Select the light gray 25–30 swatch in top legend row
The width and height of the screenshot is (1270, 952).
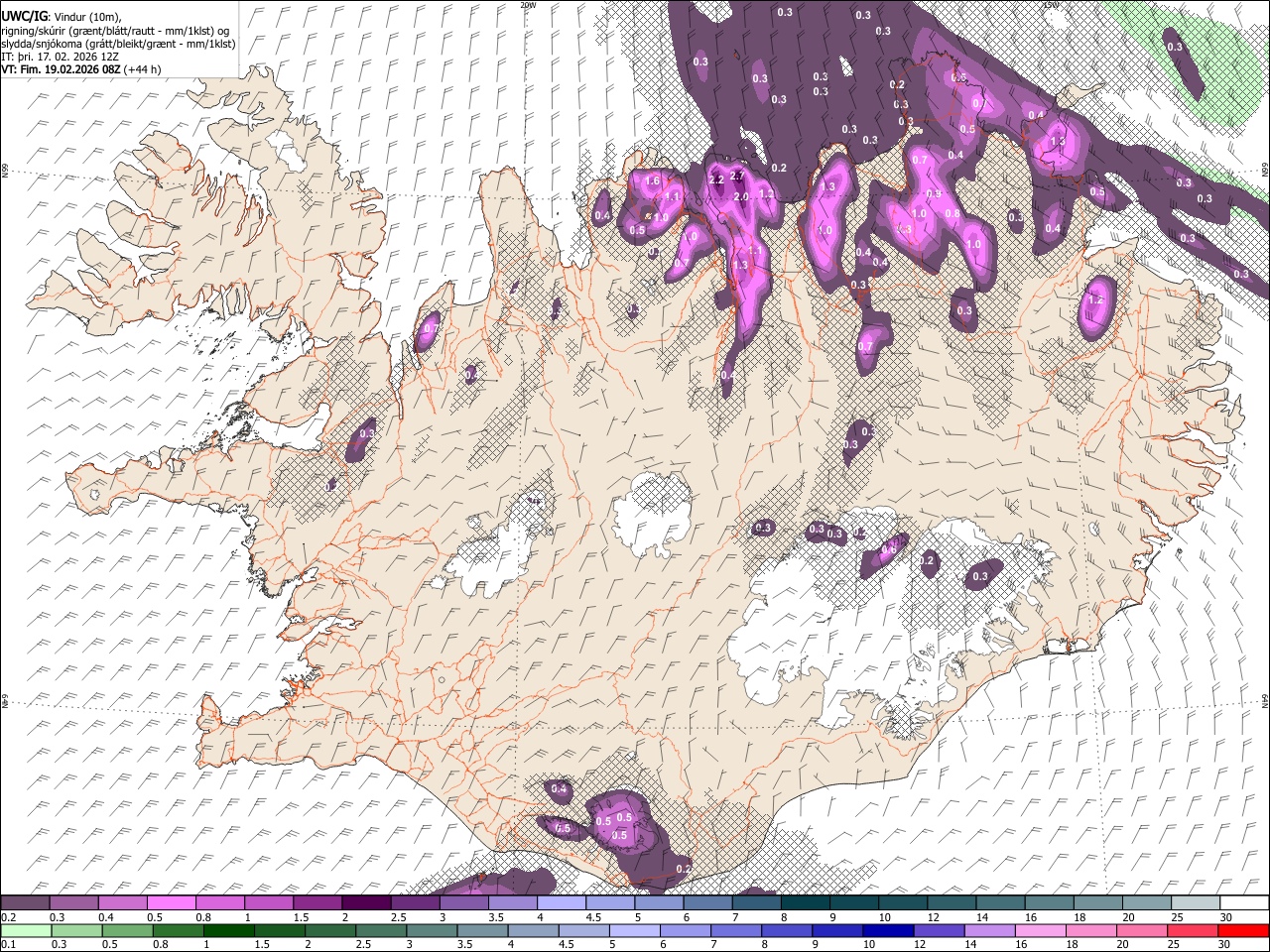point(1196,903)
